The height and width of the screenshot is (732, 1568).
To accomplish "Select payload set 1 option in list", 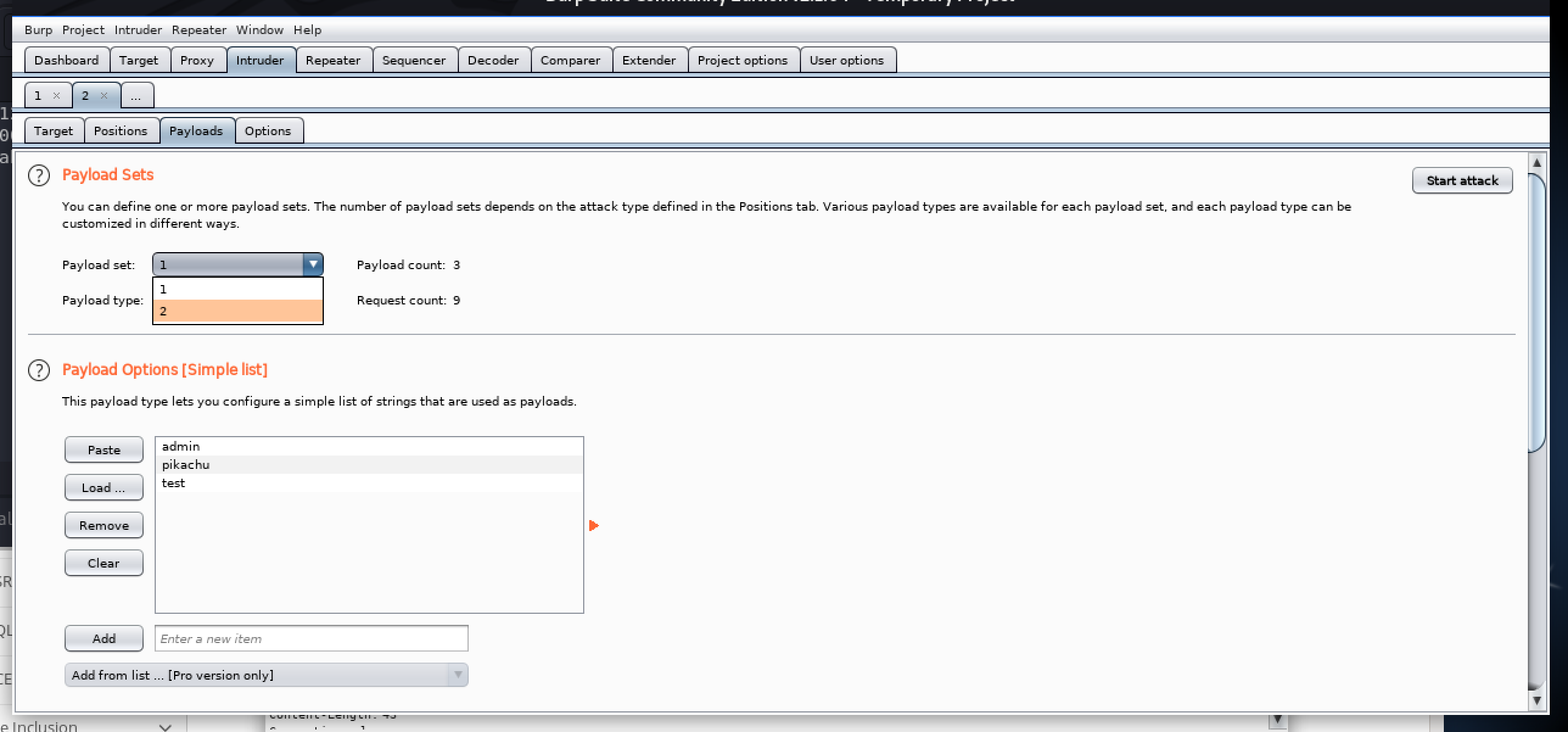I will (x=237, y=289).
